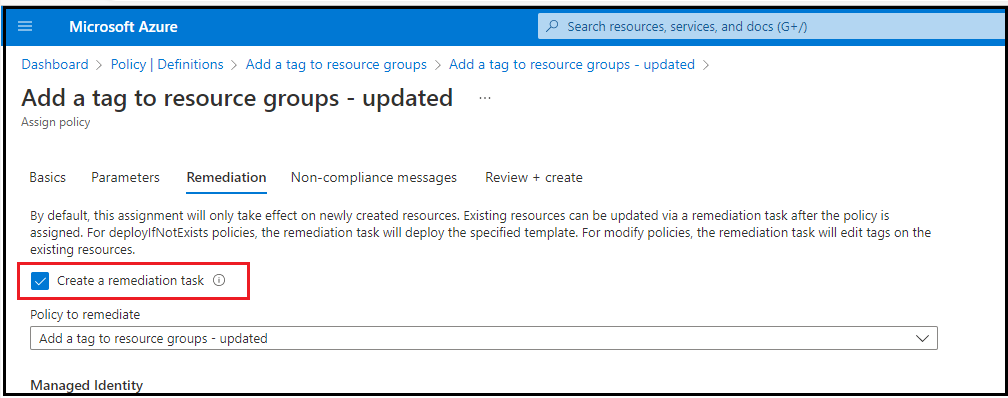Switch to the Parameters tab
The width and height of the screenshot is (1008, 398).
[x=125, y=177]
